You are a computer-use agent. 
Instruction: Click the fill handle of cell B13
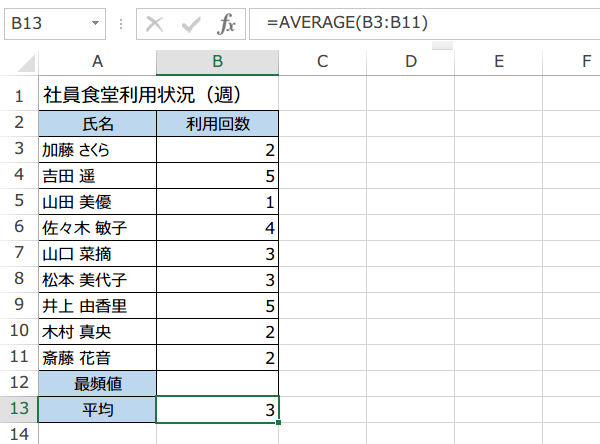tap(279, 423)
